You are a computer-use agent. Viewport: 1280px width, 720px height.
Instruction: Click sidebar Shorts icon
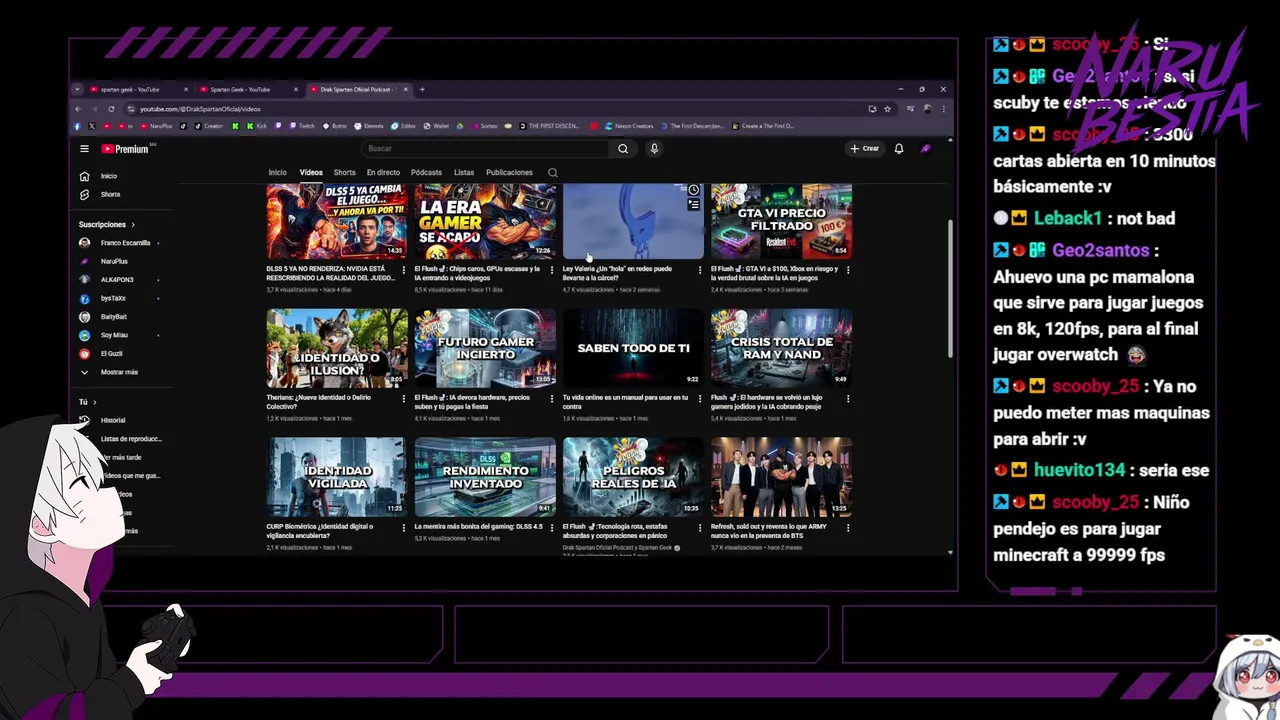[x=84, y=195]
